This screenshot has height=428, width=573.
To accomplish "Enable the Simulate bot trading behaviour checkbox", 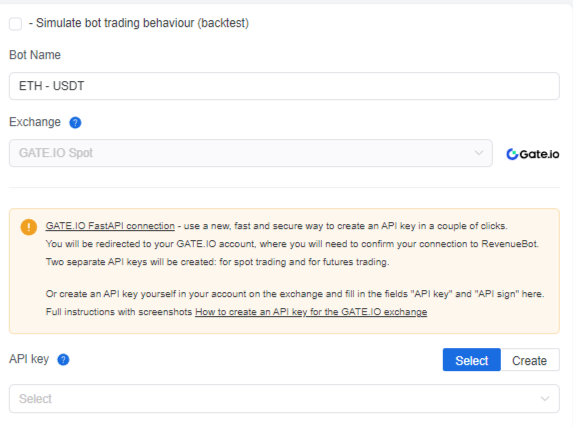I will [x=15, y=24].
